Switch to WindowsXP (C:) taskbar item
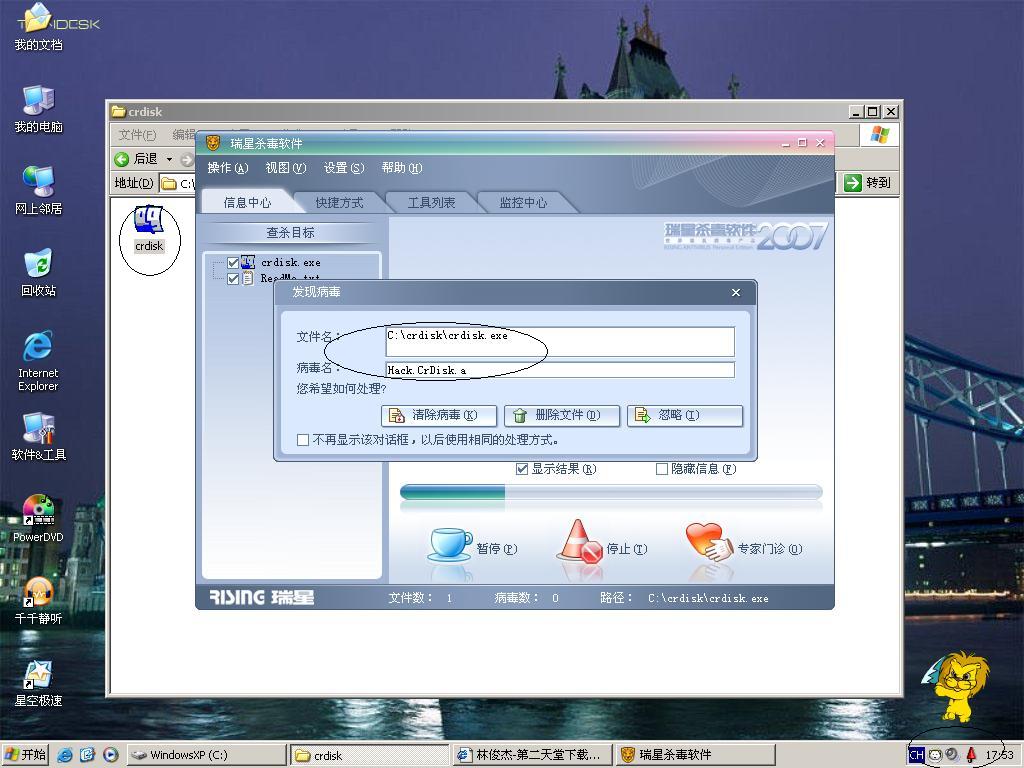 (x=206, y=755)
